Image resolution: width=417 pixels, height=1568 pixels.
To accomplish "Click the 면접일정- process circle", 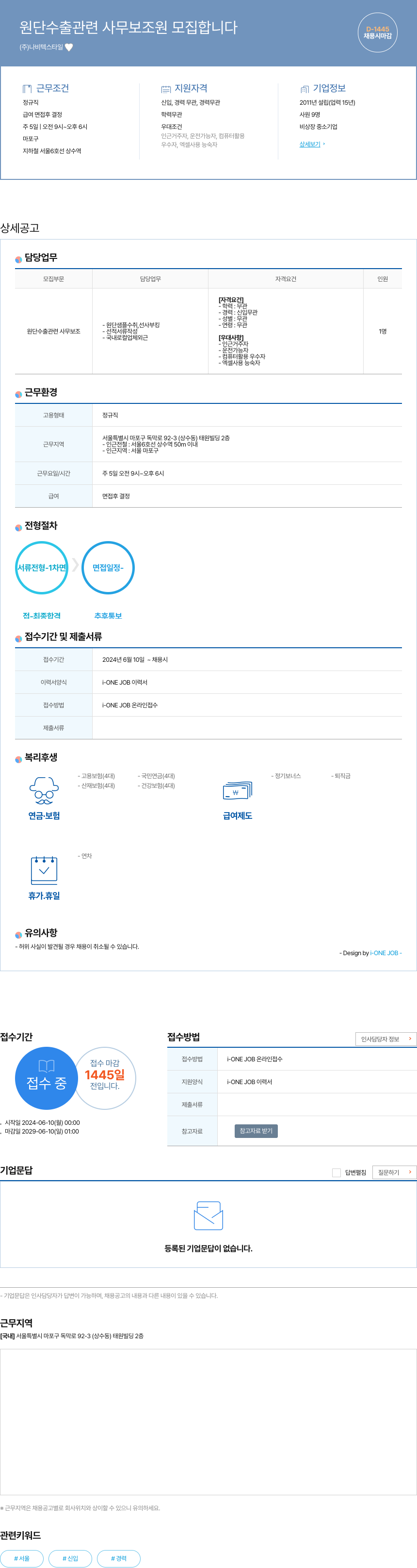I will click(108, 567).
